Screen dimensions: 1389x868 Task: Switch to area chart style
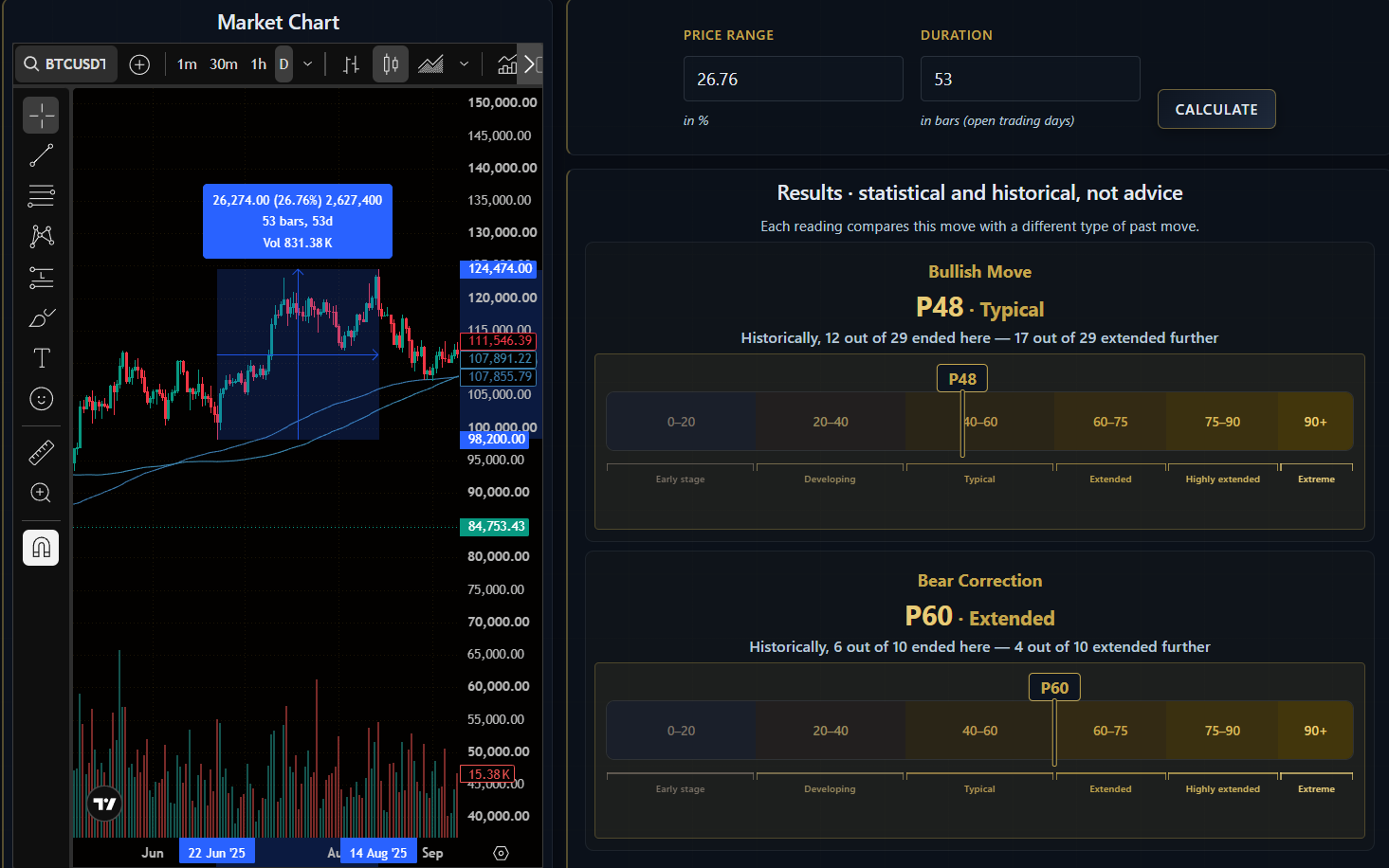coord(430,64)
